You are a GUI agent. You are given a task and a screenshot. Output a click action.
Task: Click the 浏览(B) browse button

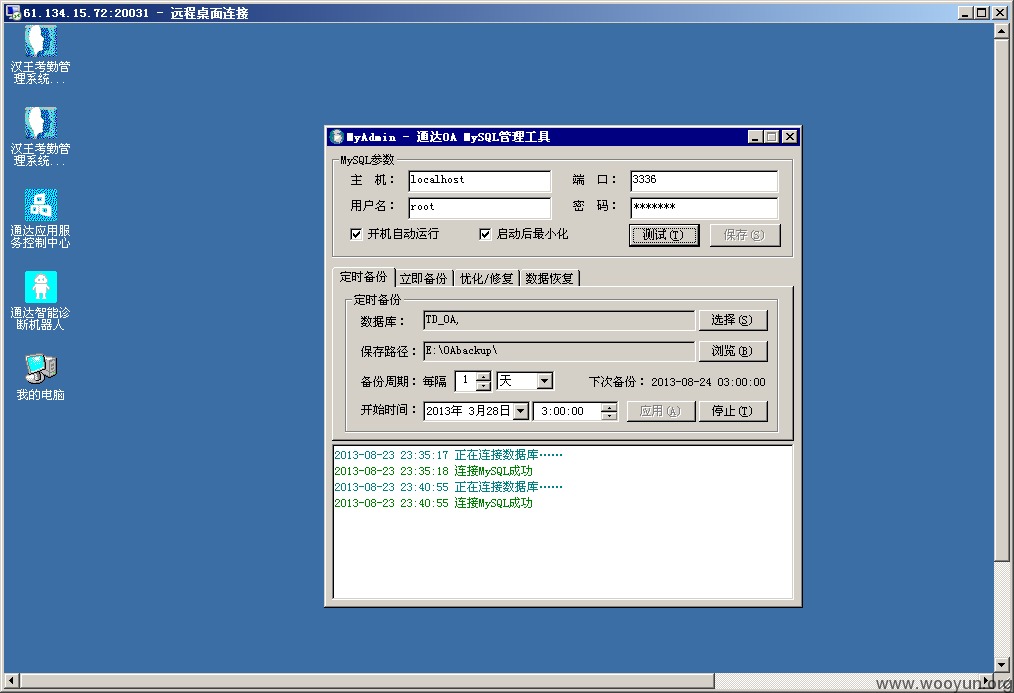tap(733, 351)
